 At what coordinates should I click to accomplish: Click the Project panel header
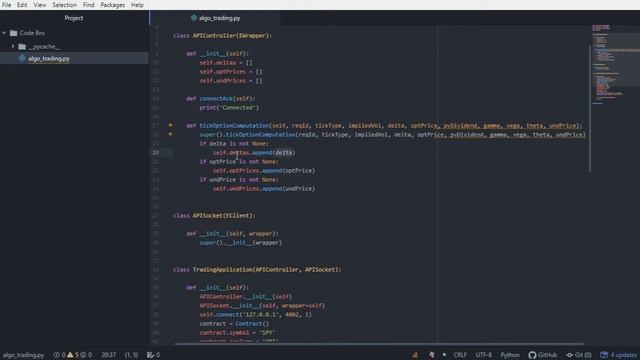tap(74, 18)
